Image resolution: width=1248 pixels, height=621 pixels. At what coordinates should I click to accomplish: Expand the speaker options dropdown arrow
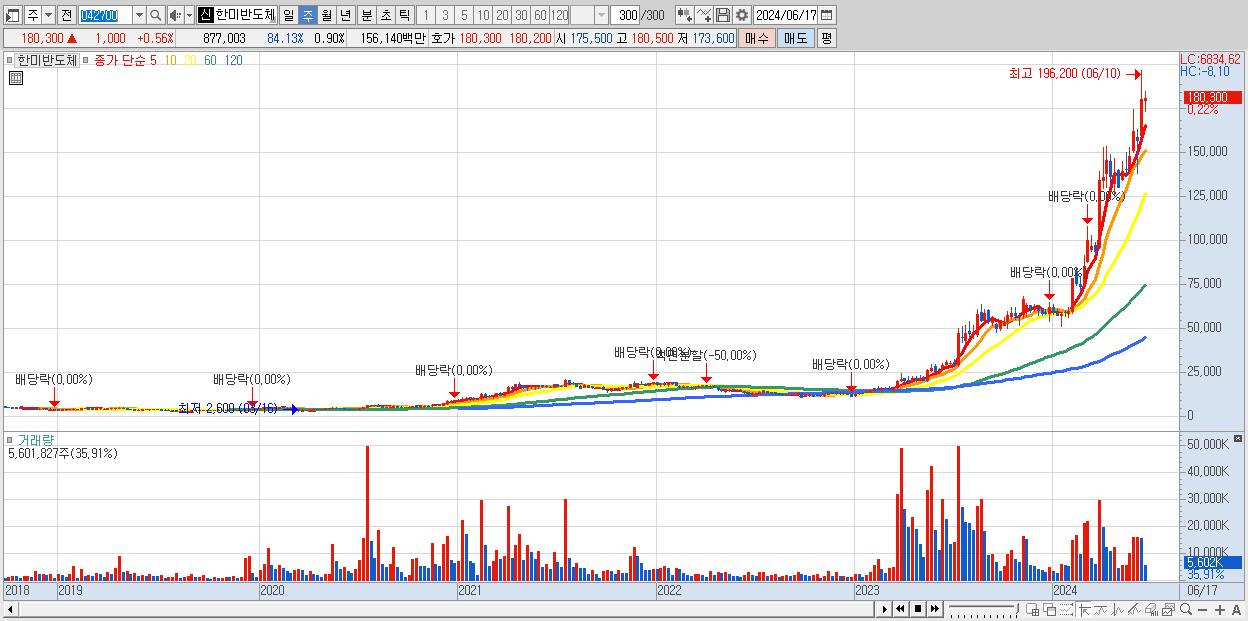pos(189,15)
